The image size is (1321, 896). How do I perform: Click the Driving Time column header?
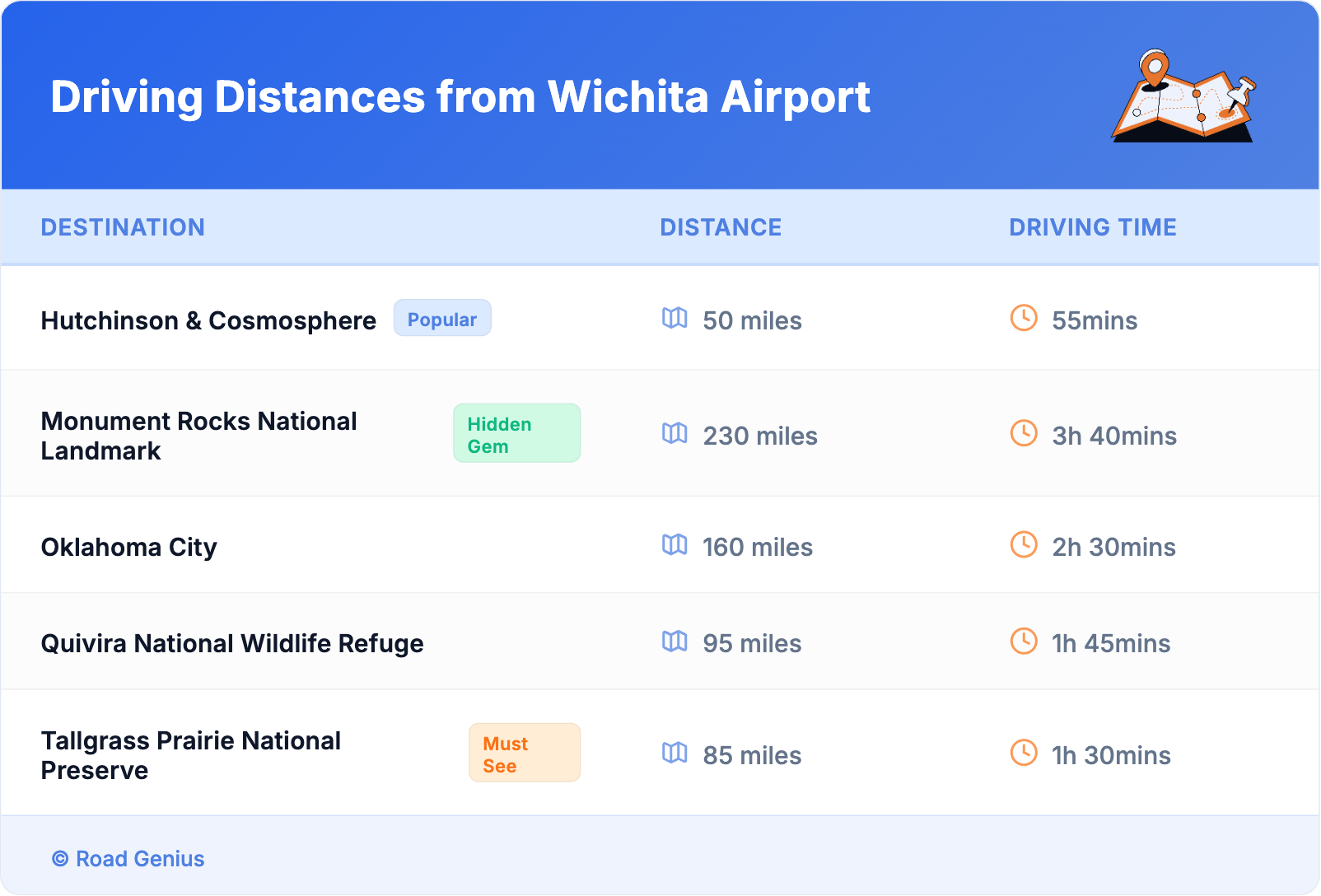tap(1092, 227)
